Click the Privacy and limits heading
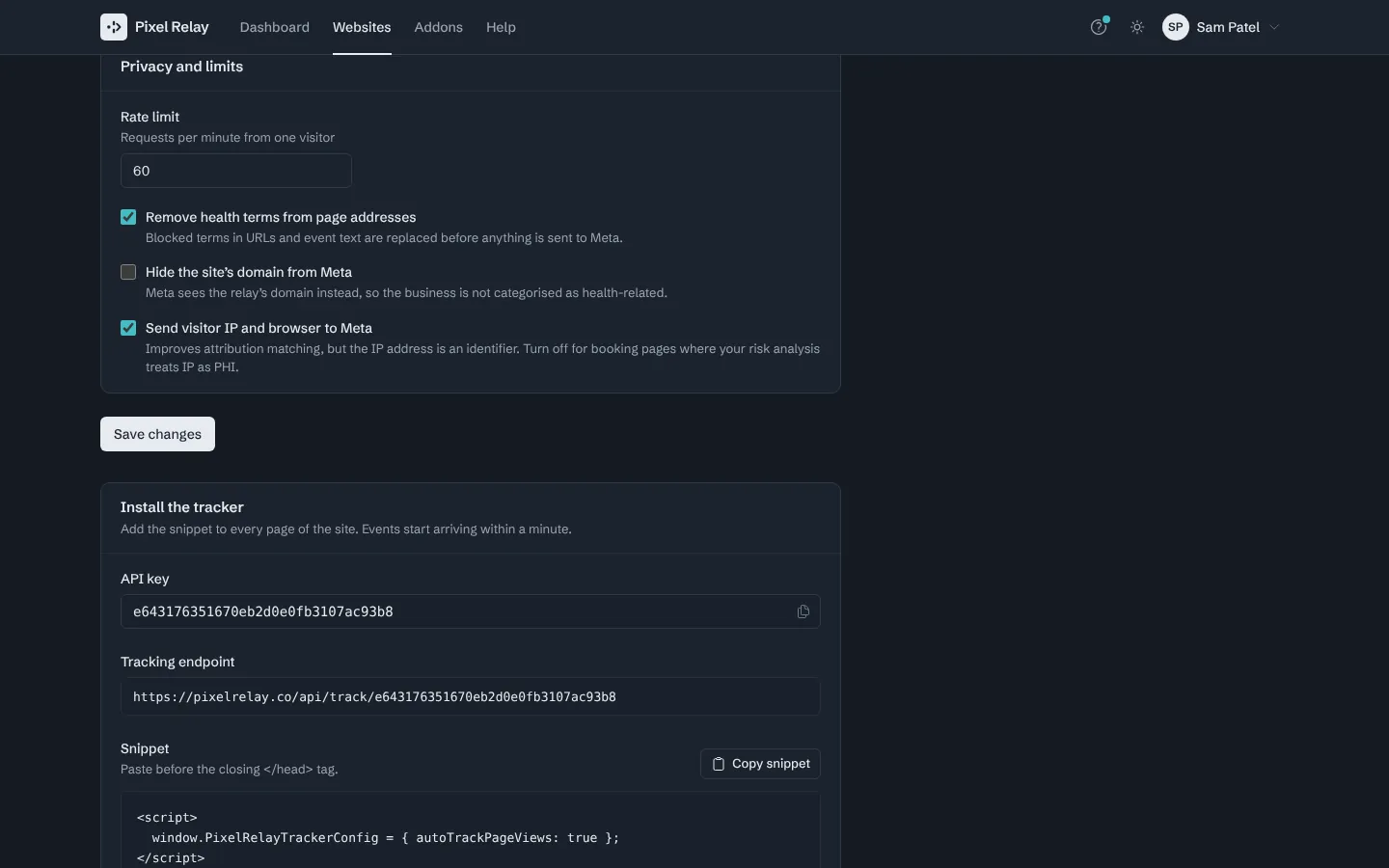 coord(181,67)
